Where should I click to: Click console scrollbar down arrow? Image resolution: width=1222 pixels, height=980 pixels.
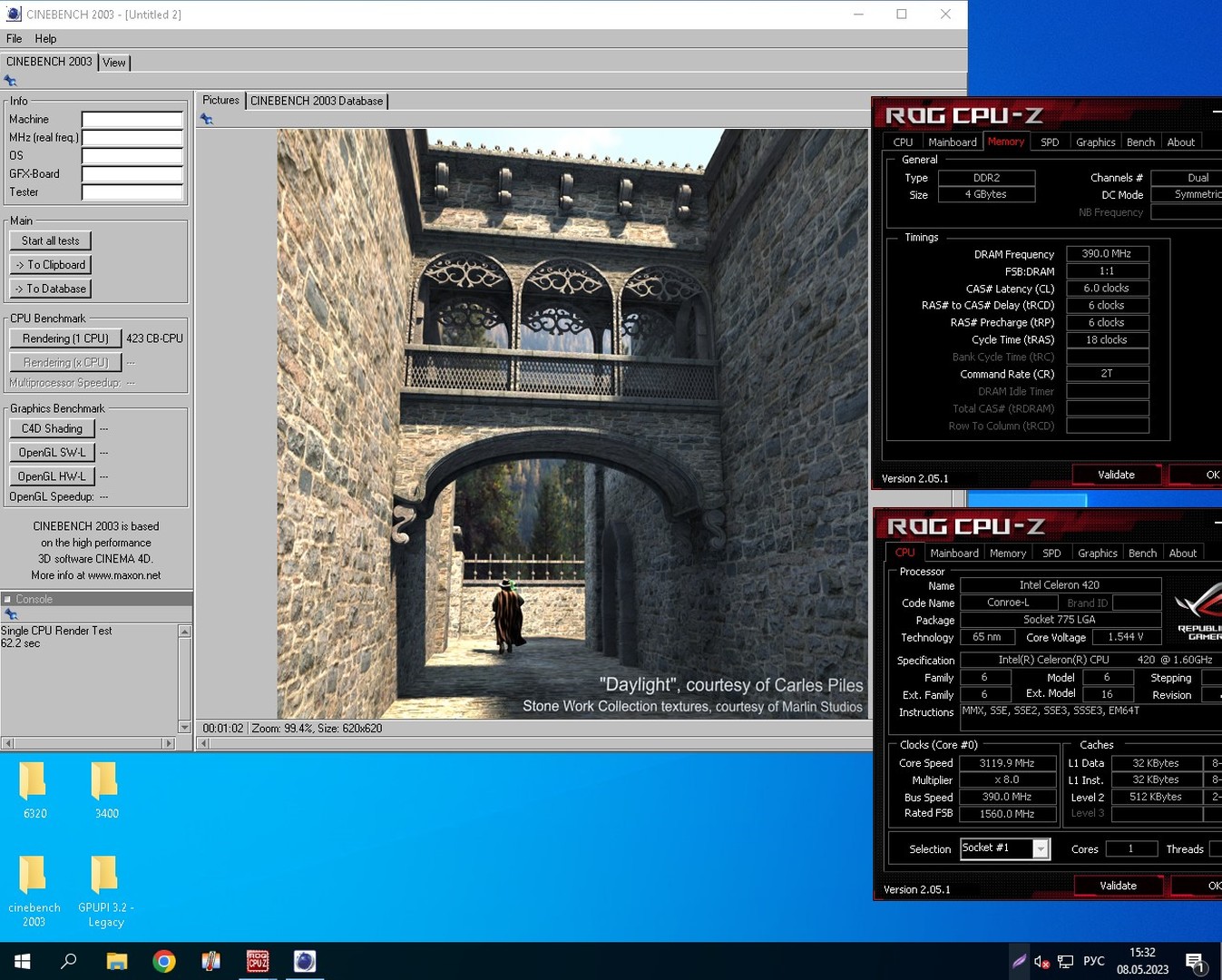coord(185,727)
